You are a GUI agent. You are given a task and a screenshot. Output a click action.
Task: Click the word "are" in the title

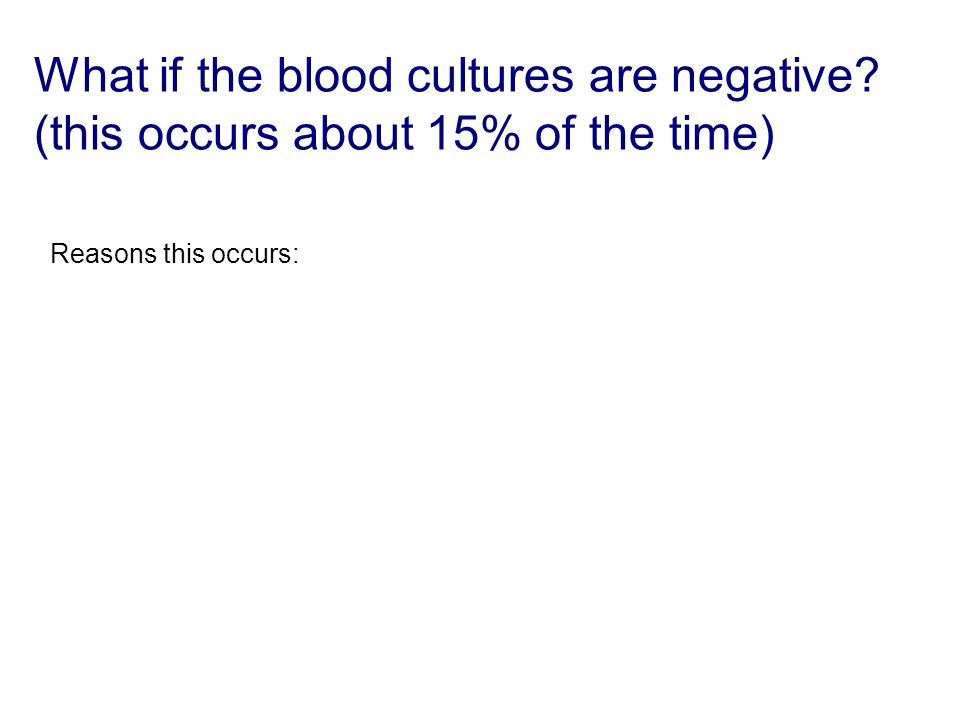[623, 80]
